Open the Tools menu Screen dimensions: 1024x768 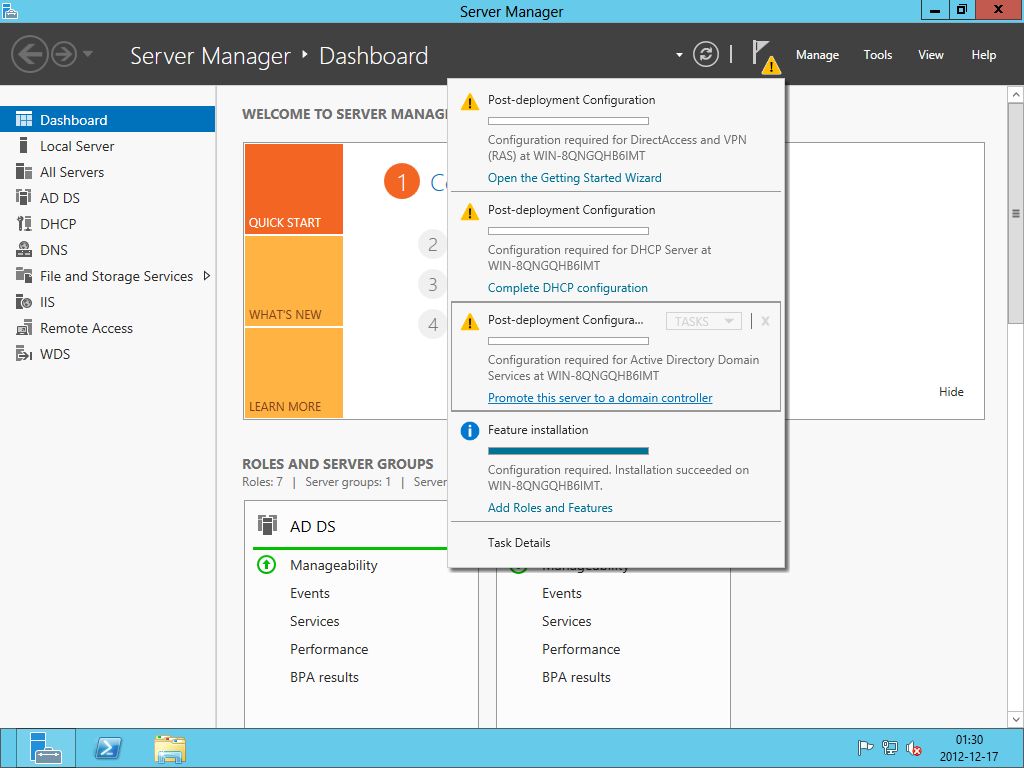tap(877, 55)
